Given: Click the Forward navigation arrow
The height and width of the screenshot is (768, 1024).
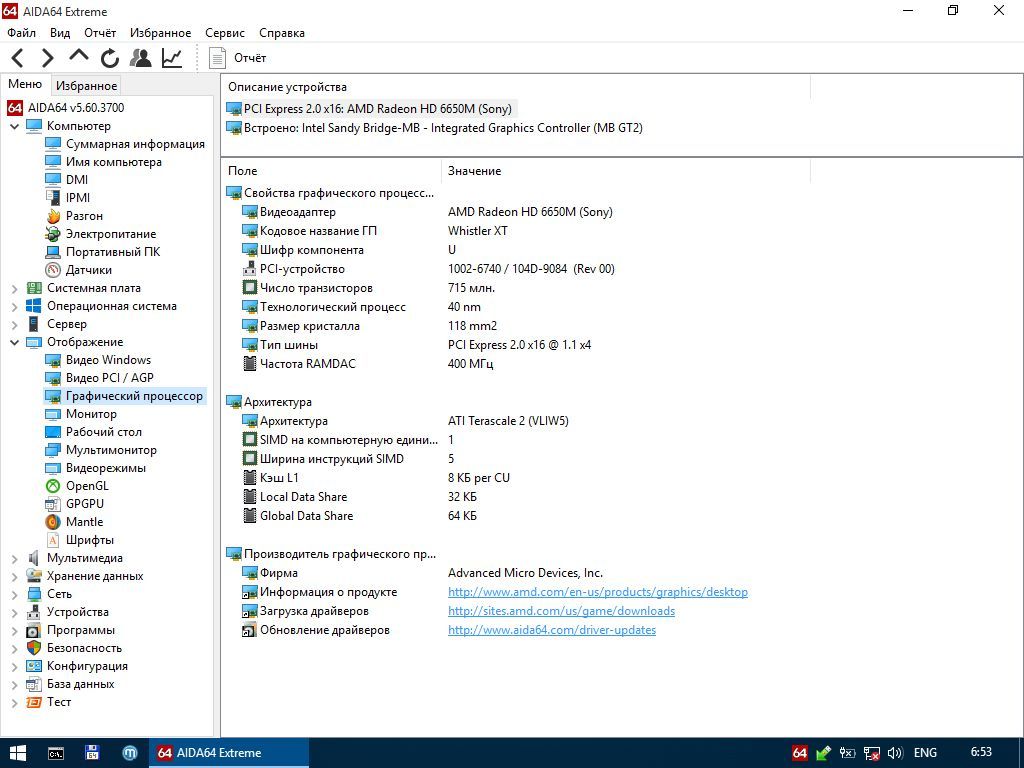Looking at the screenshot, I should pyautogui.click(x=48, y=58).
